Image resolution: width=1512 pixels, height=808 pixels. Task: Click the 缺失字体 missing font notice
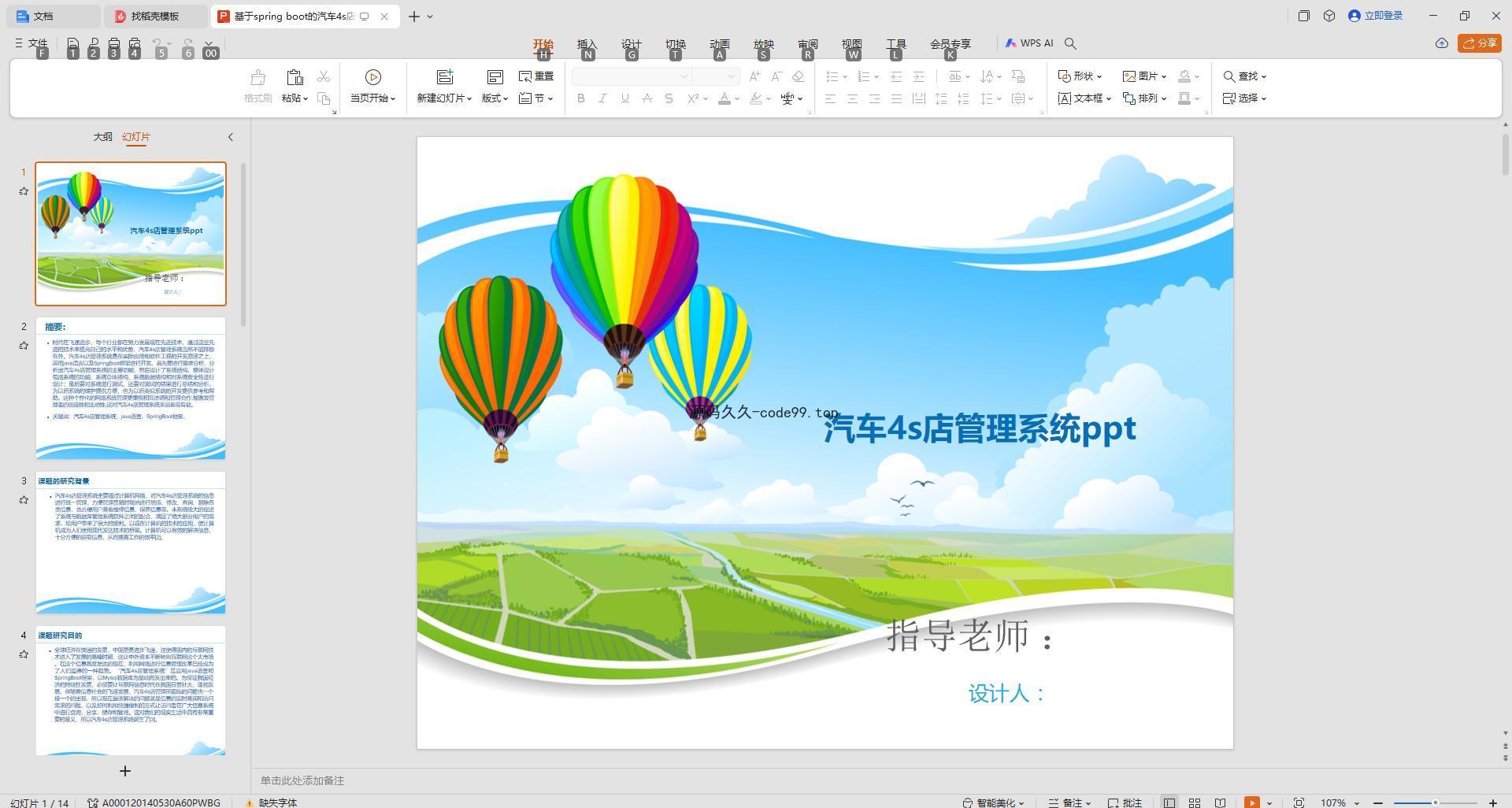pos(271,802)
